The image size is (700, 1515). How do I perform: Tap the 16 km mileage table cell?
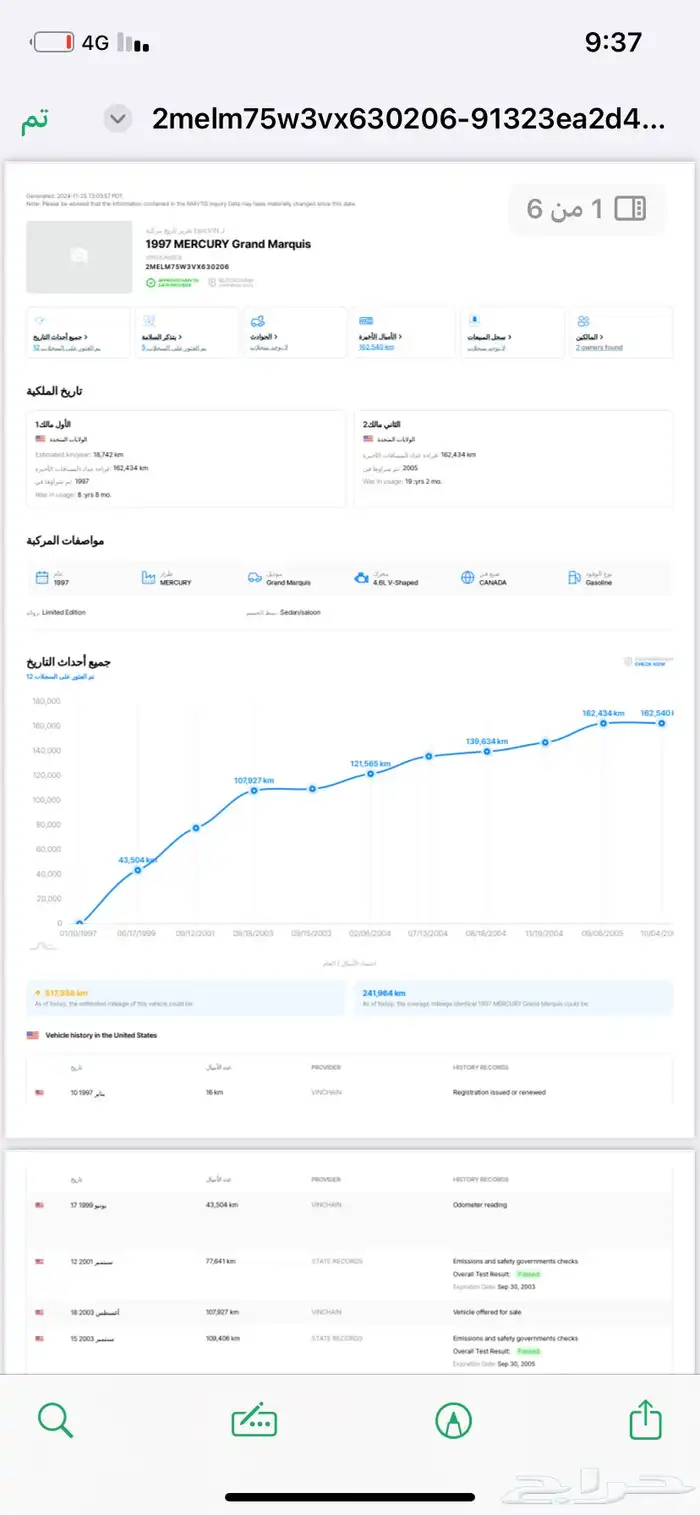point(214,1092)
